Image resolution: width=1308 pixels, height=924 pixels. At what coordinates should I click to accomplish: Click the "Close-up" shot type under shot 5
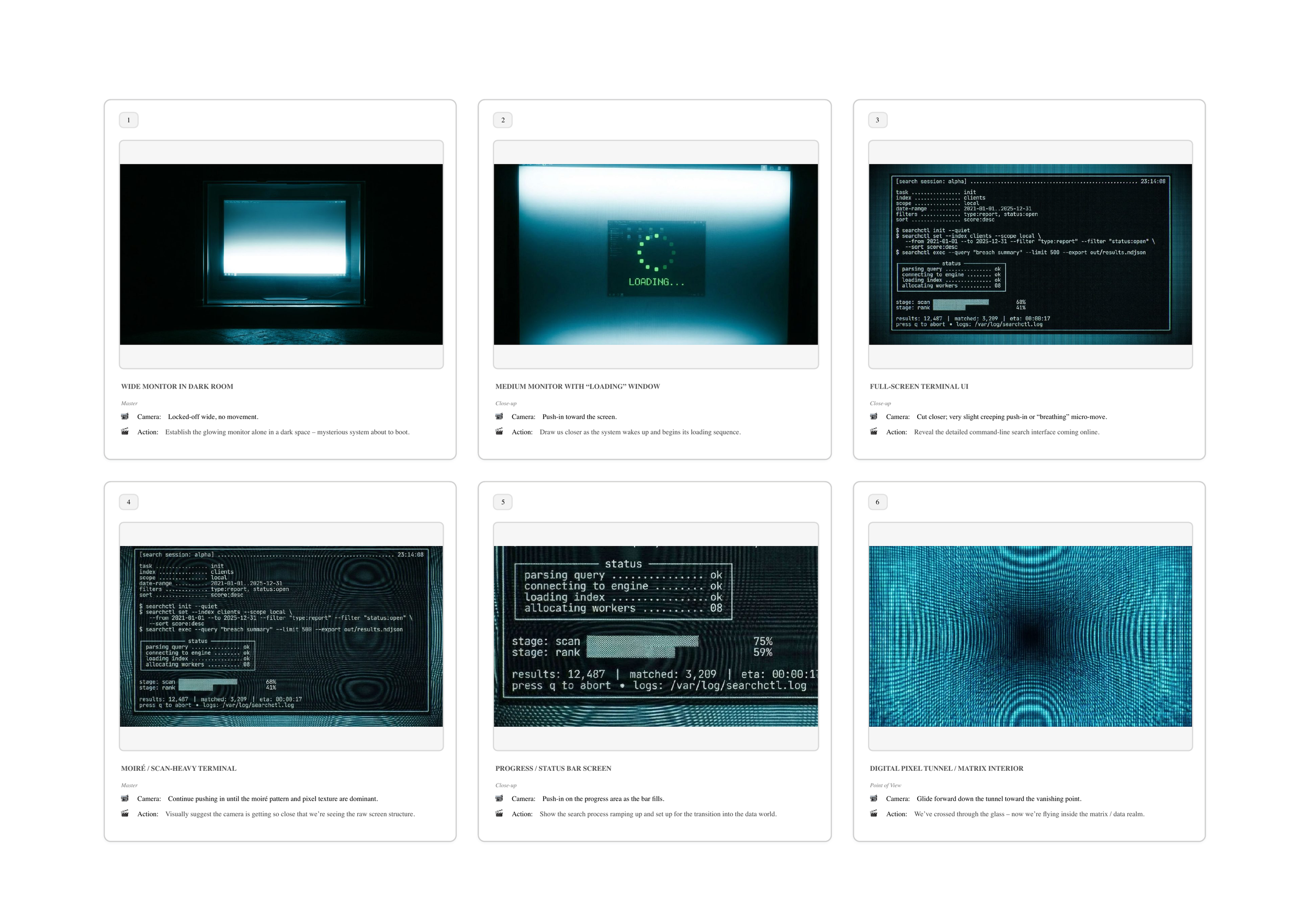506,785
